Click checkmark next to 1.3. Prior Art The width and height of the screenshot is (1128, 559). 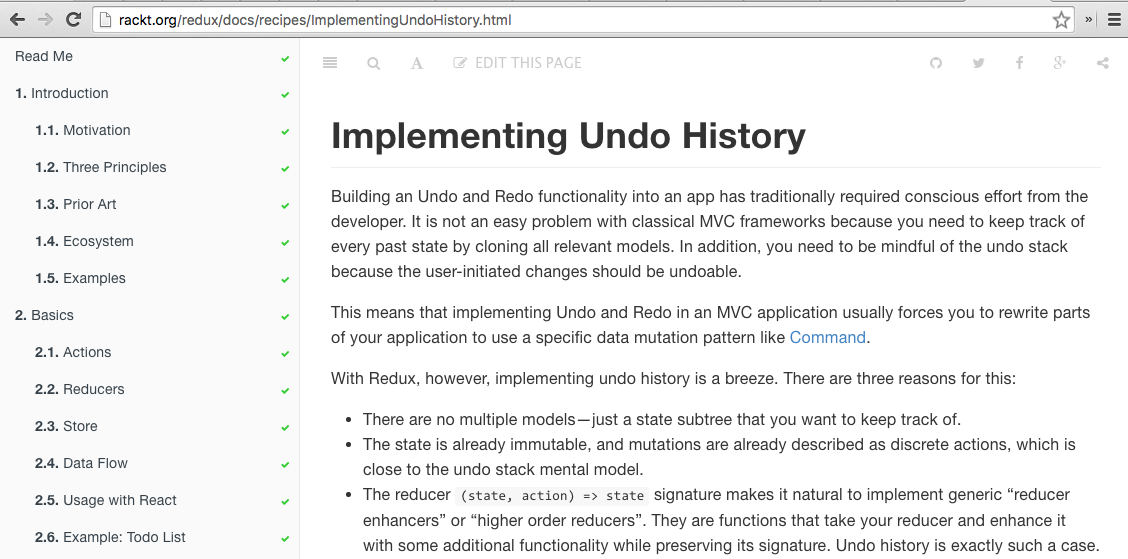point(286,206)
